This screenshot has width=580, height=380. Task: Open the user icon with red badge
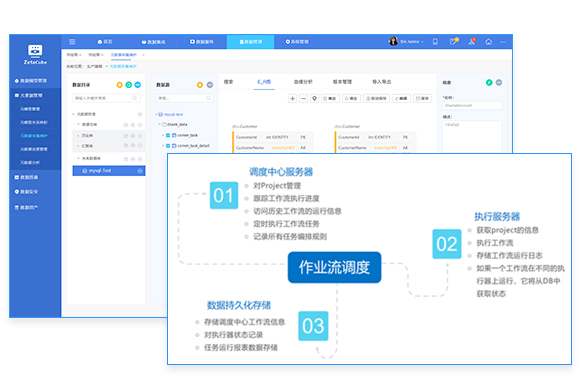[x=472, y=41]
